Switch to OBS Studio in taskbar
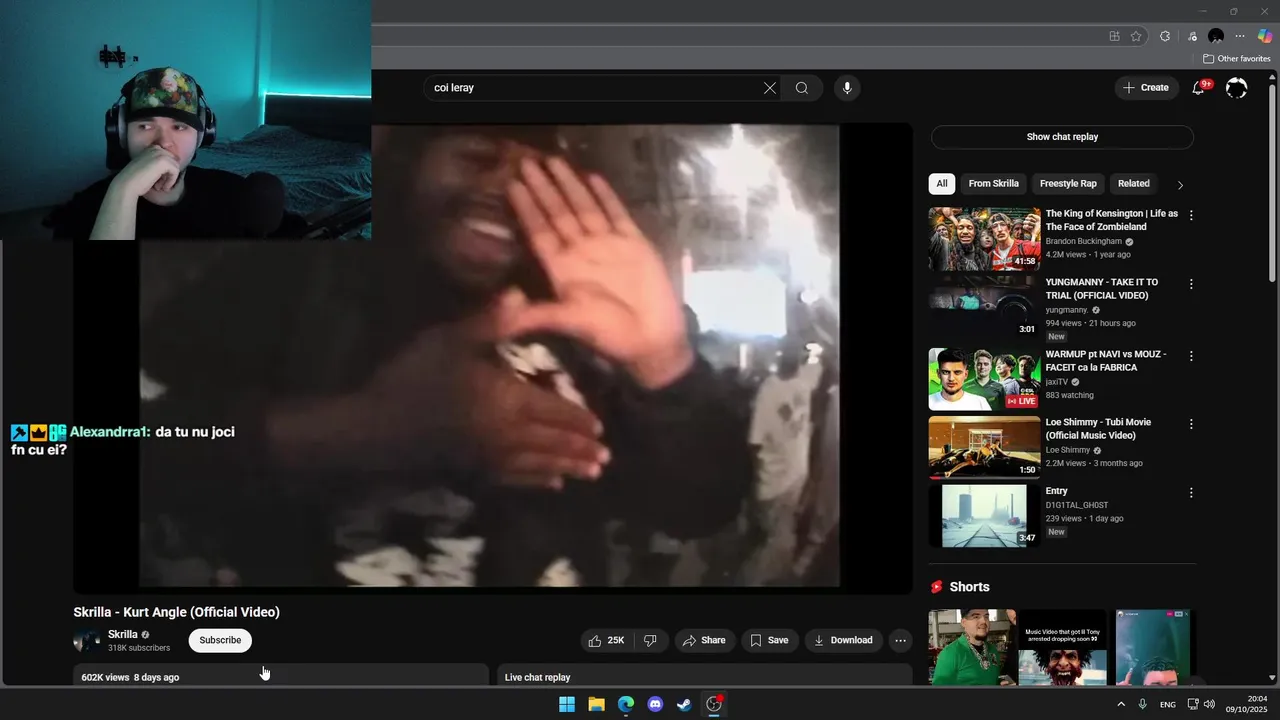Image resolution: width=1280 pixels, height=720 pixels. 714,704
